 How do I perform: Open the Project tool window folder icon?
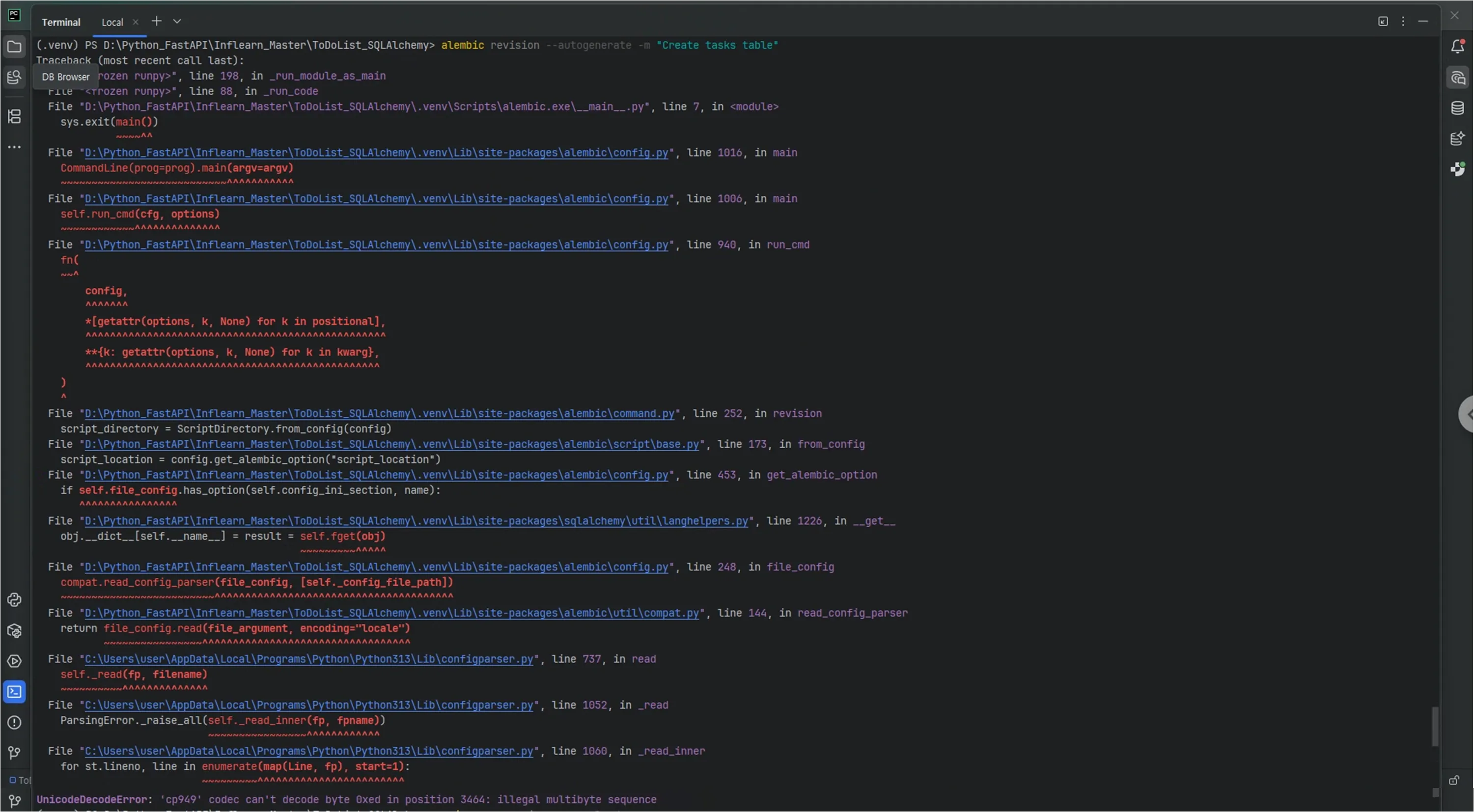[x=14, y=46]
